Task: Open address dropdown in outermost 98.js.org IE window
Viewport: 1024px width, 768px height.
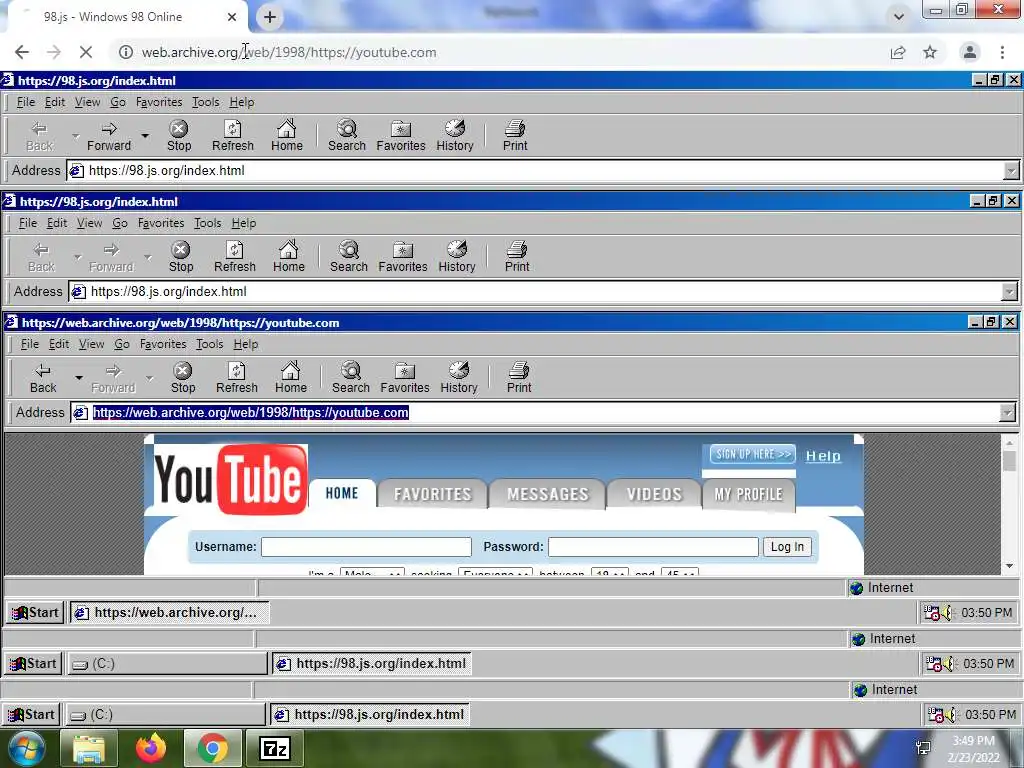Action: [x=1011, y=171]
